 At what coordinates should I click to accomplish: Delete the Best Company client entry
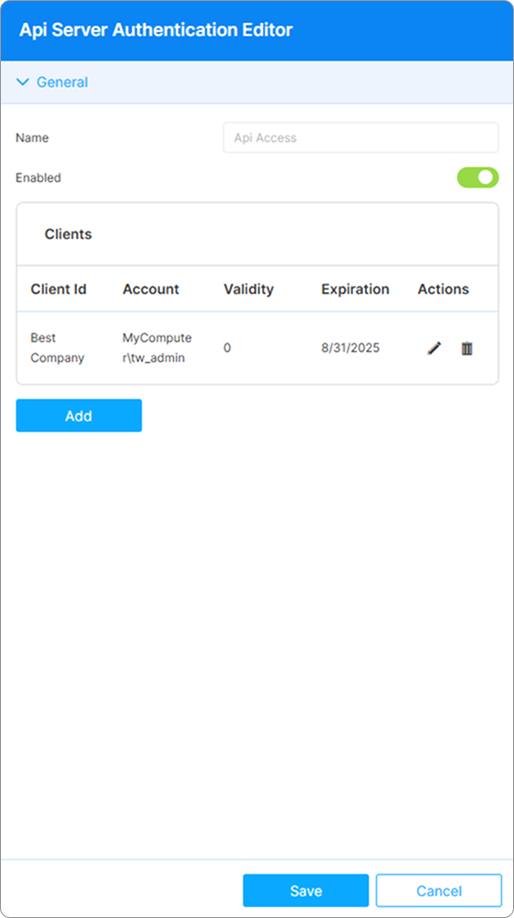click(x=467, y=348)
